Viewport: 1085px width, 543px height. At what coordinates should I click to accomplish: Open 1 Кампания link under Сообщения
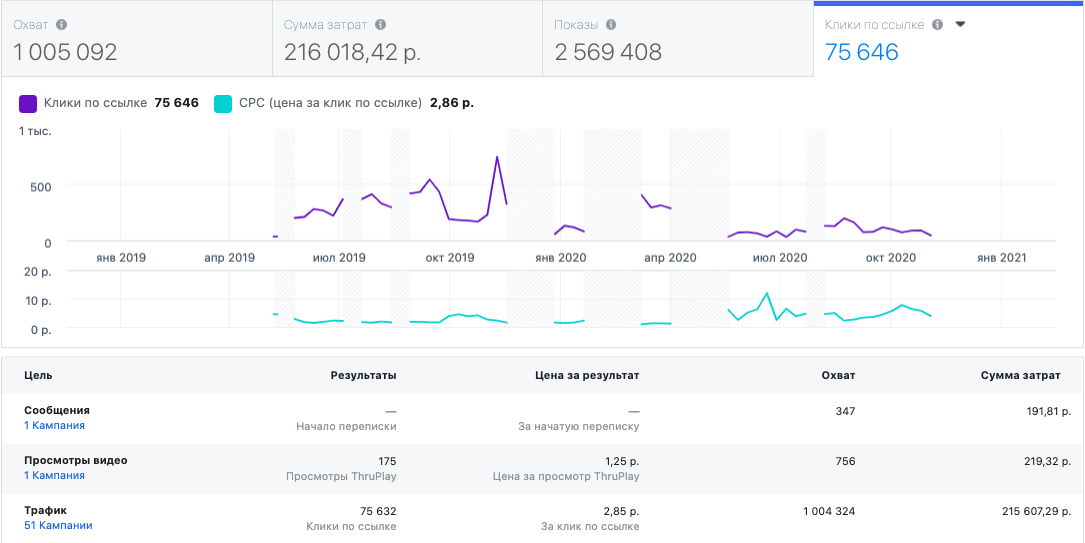point(55,425)
